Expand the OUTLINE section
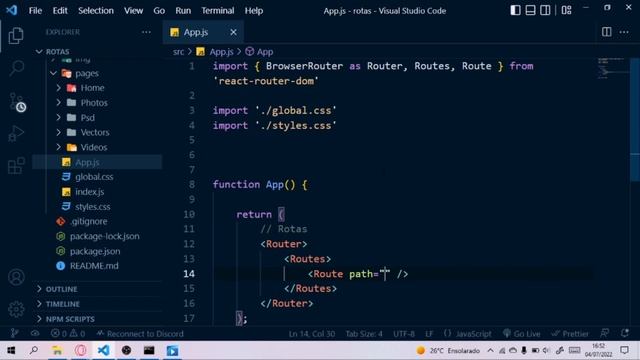This screenshot has width=640, height=360. (97, 289)
